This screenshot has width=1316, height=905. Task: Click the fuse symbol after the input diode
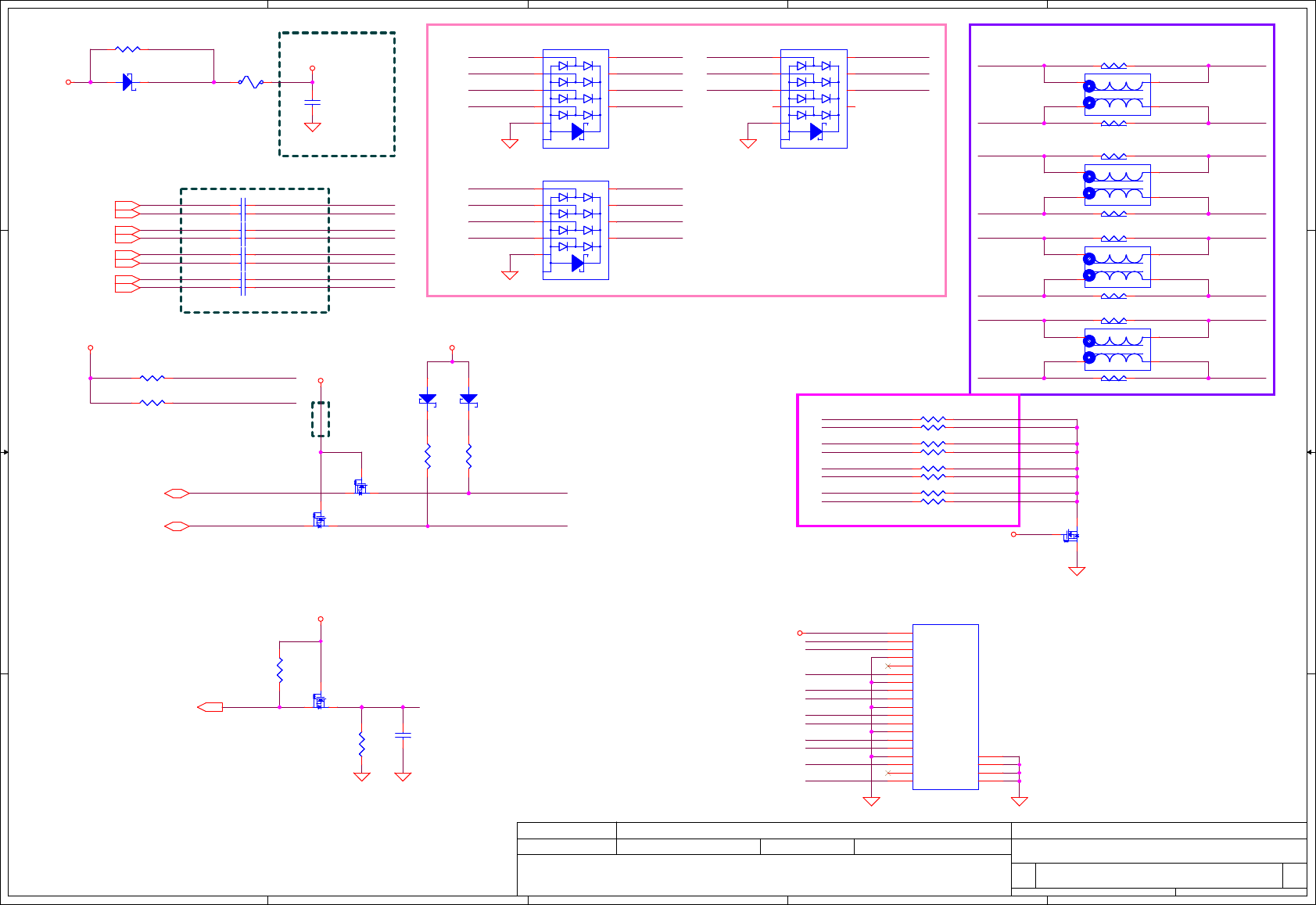tap(250, 81)
